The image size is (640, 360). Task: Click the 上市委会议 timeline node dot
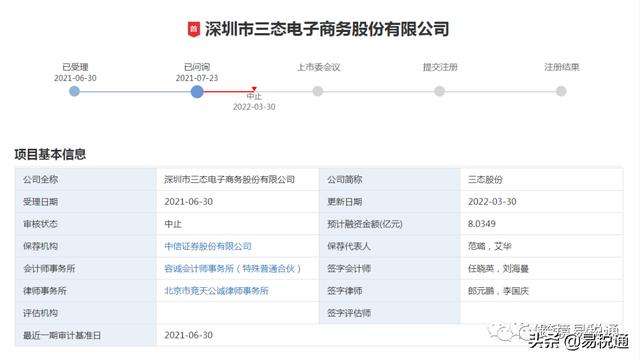click(x=318, y=91)
